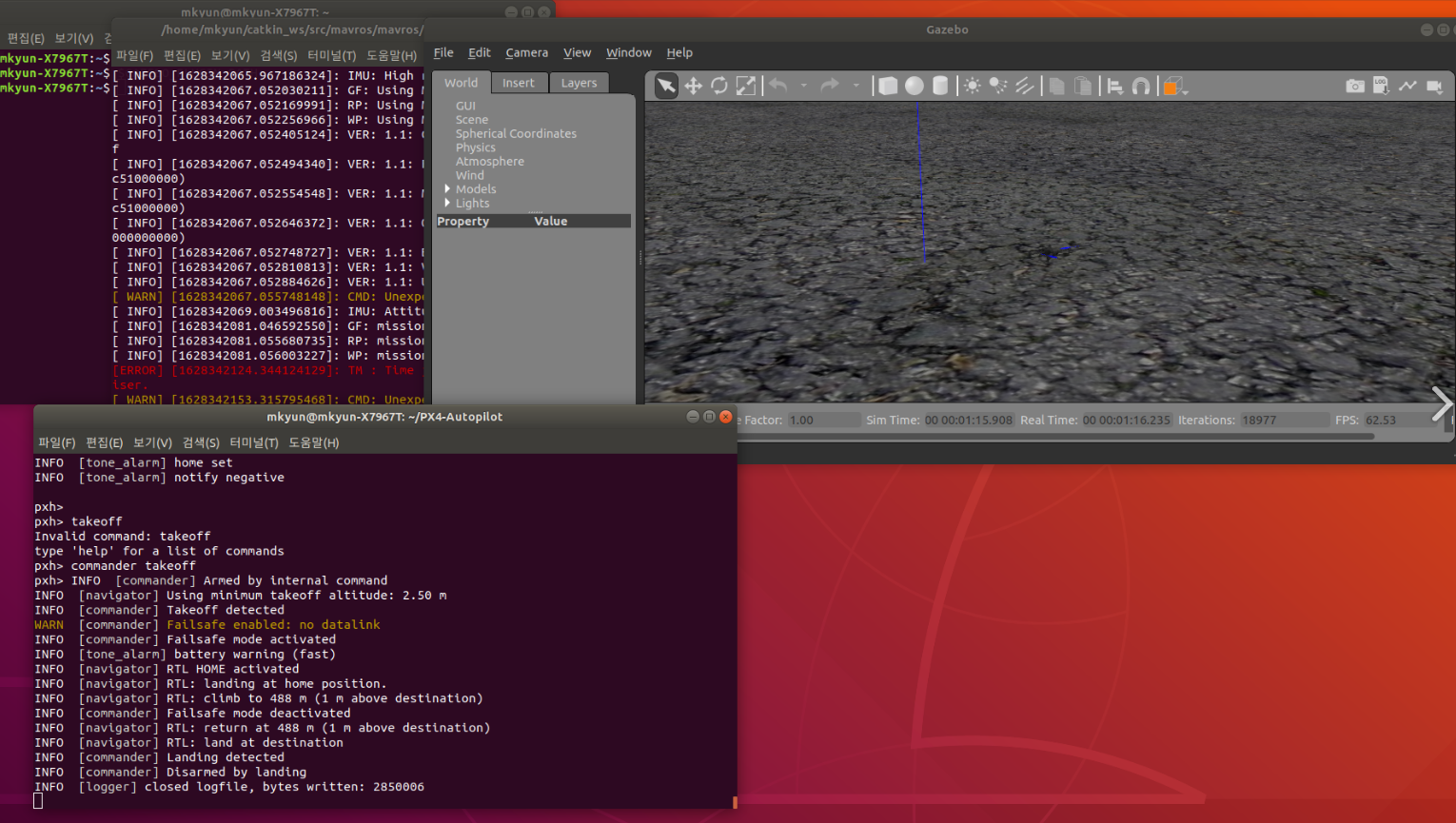
Task: Switch to the Layers tab in Gazebo
Action: click(x=579, y=83)
